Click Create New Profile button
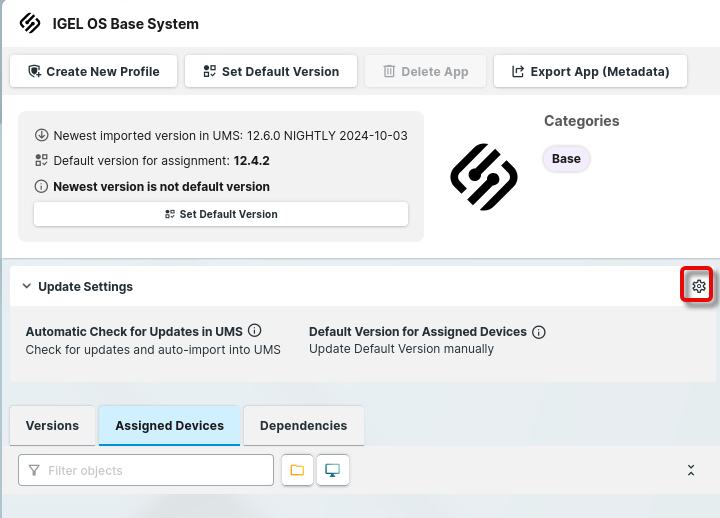720x518 pixels. click(93, 71)
